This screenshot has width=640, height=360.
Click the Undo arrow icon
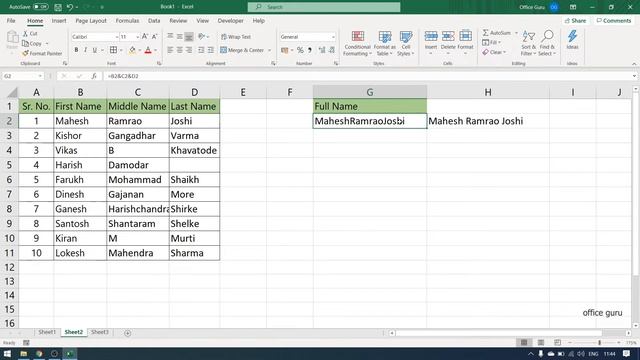70,7
